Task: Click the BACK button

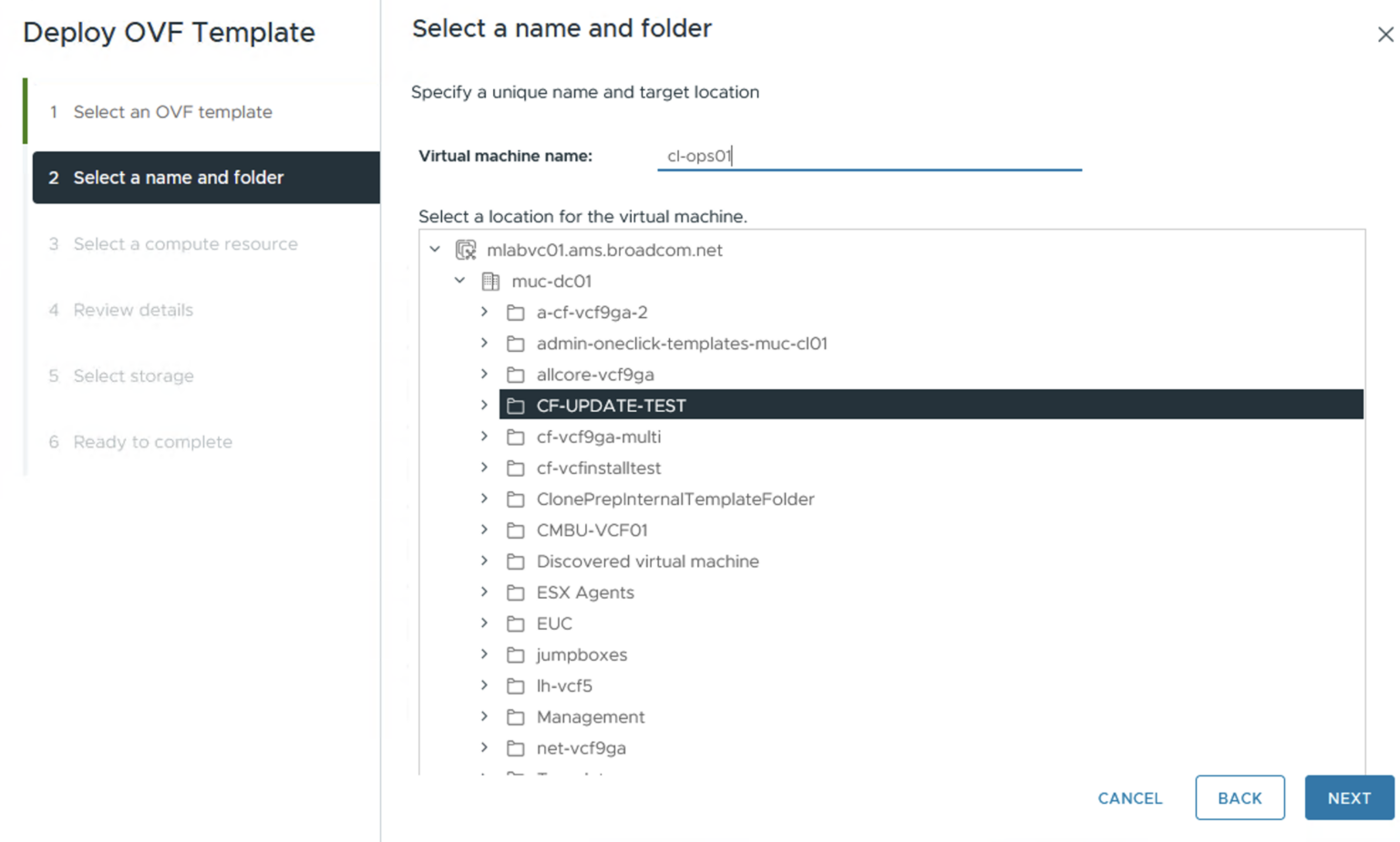Action: tap(1240, 797)
